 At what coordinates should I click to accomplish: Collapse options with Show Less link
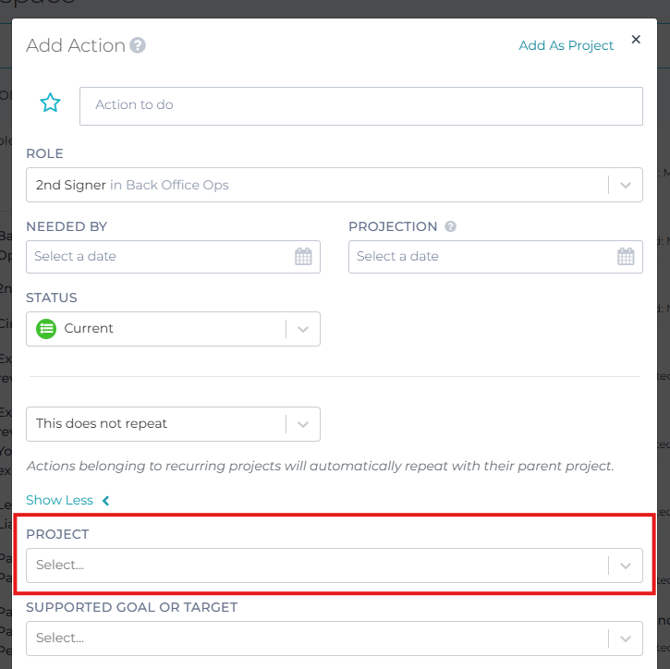pyautogui.click(x=59, y=500)
